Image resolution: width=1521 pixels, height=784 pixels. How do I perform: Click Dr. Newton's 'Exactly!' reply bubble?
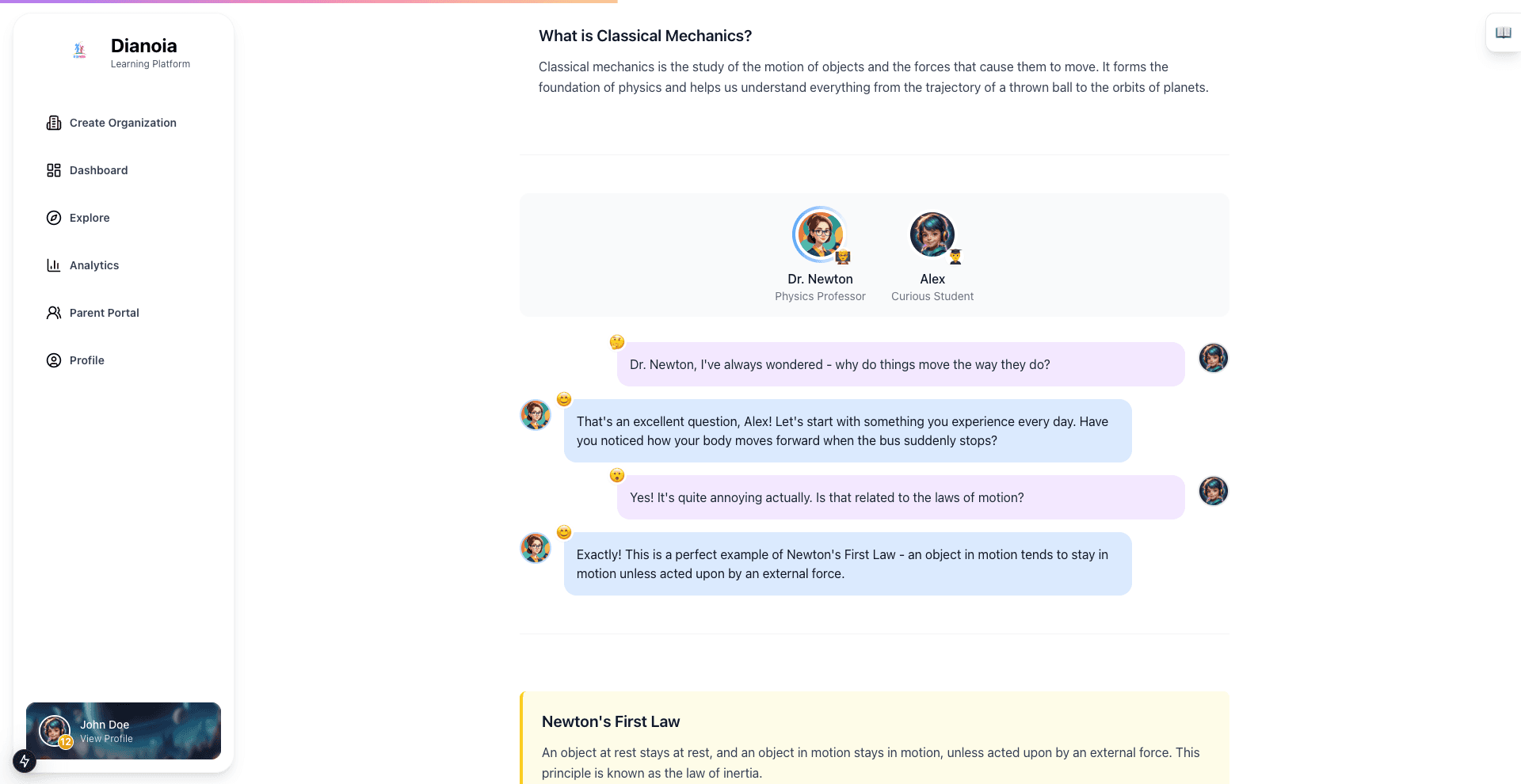pyautogui.click(x=848, y=564)
